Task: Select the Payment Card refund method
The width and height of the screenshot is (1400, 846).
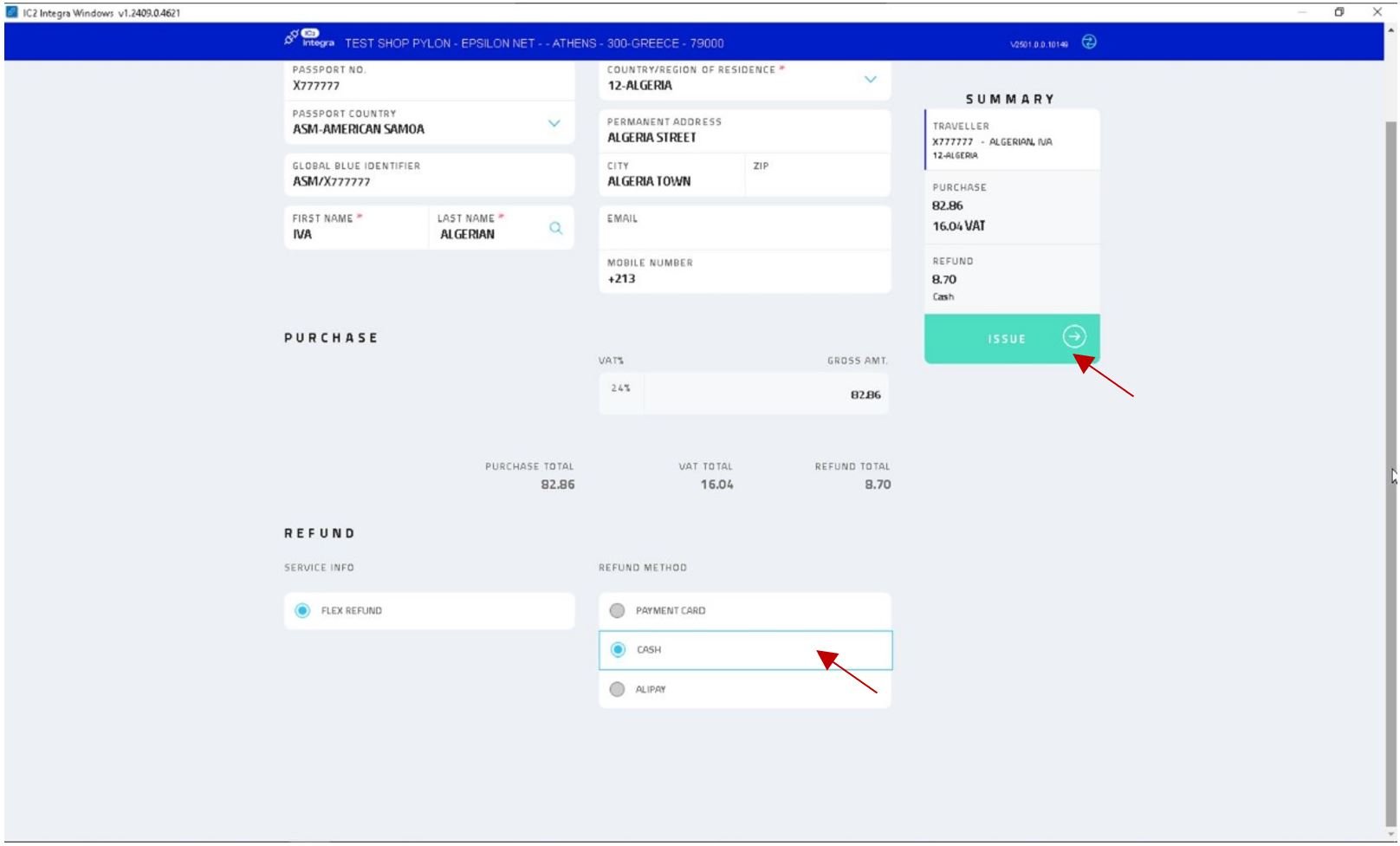Action: pos(617,611)
